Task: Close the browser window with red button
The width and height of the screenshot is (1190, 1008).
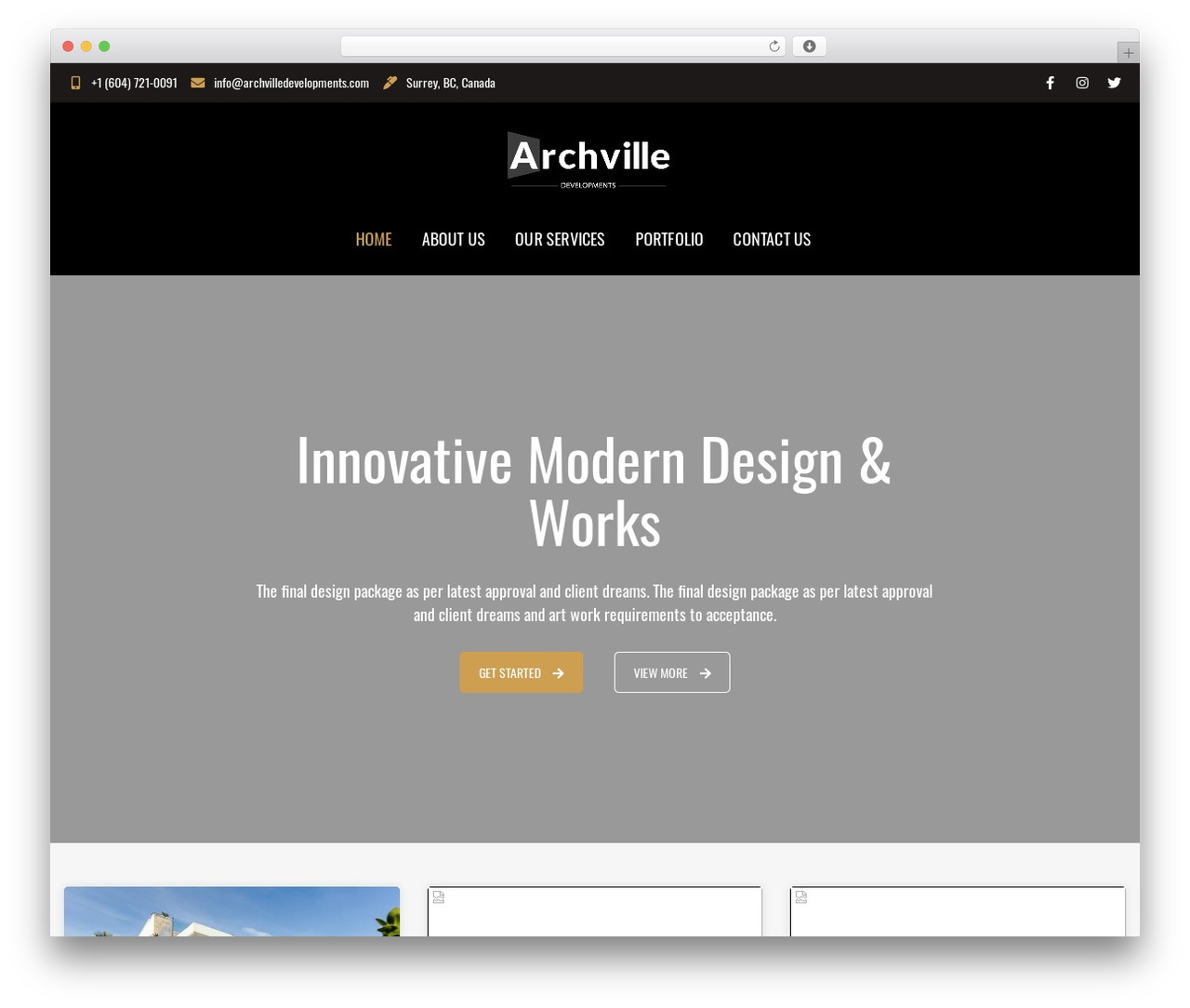Action: pyautogui.click(x=68, y=46)
